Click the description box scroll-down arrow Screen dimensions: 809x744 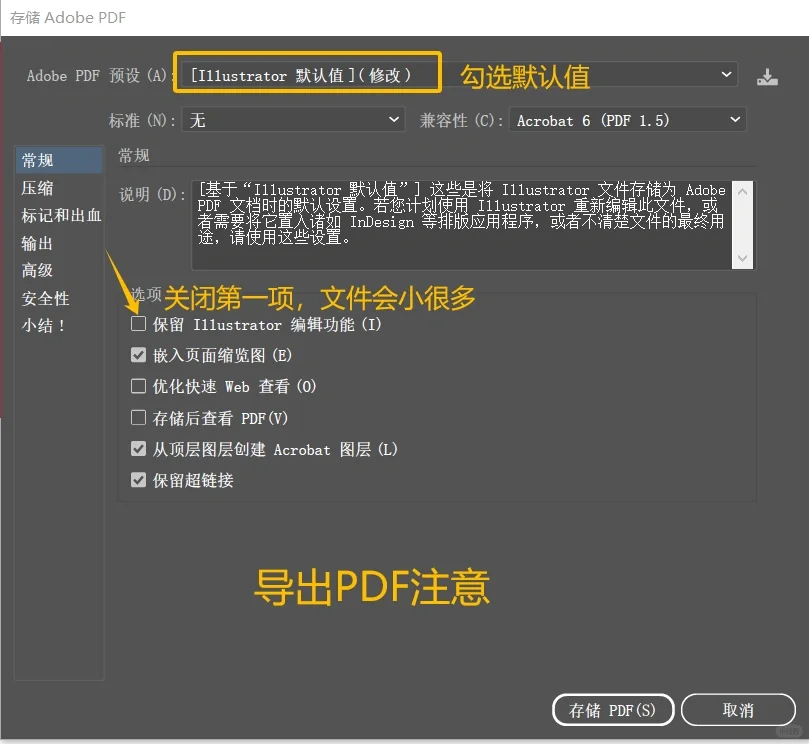tap(742, 260)
